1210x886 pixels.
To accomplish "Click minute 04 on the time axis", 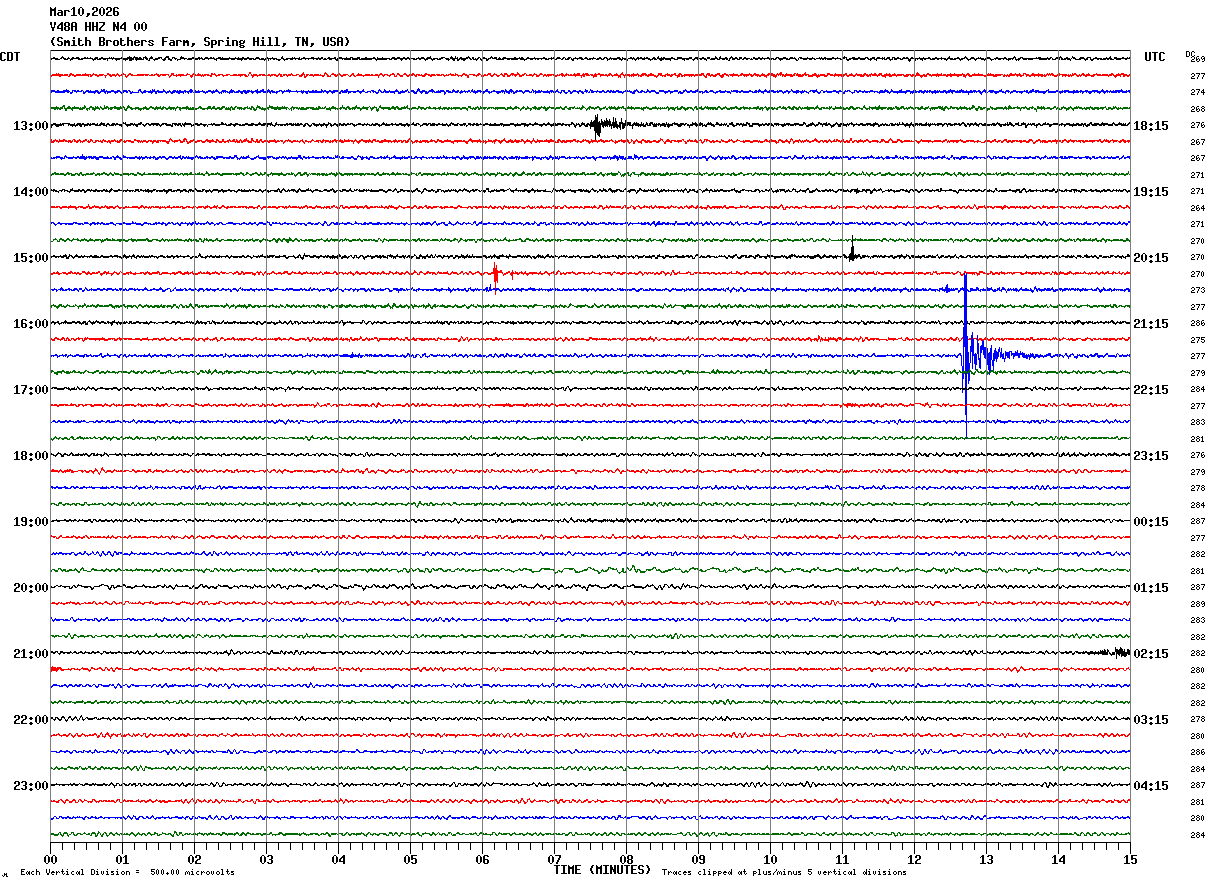I will tap(338, 859).
